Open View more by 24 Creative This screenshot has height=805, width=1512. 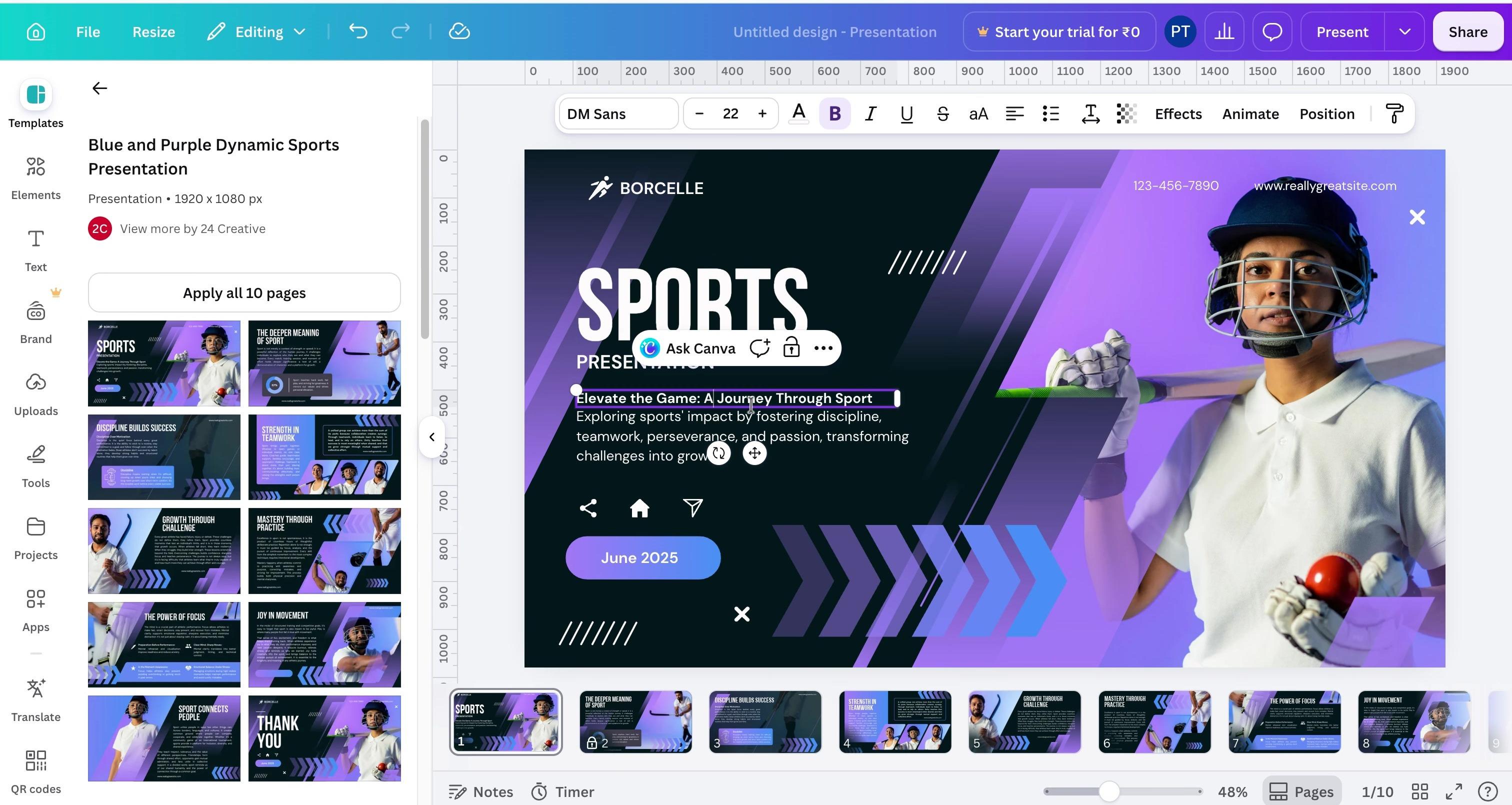[192, 228]
